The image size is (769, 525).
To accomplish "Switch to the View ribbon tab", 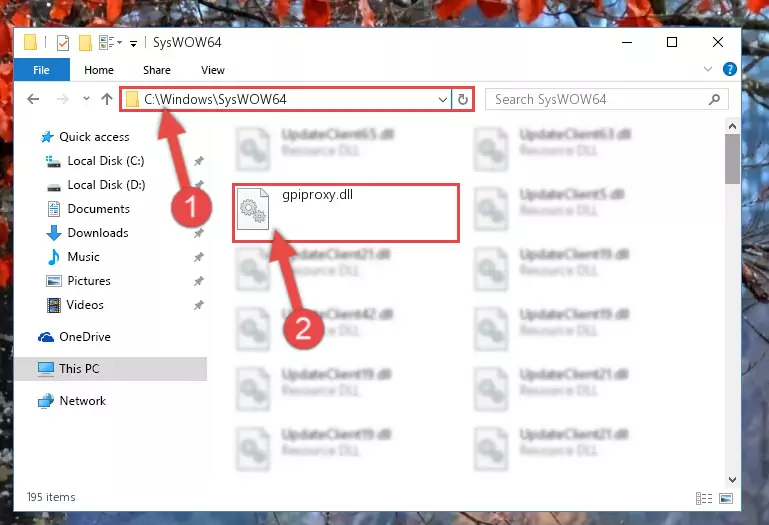I will tap(212, 70).
